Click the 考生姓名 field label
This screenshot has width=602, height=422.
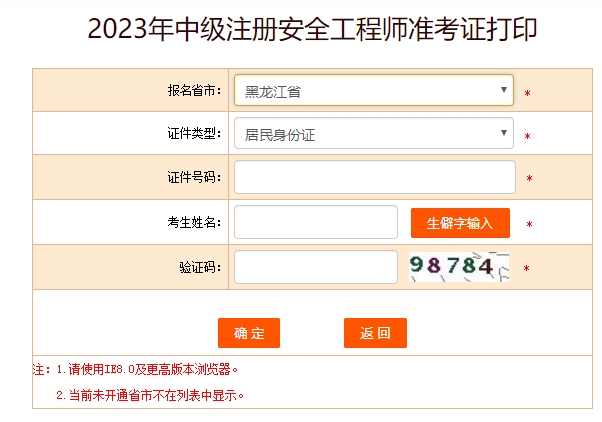click(x=194, y=222)
